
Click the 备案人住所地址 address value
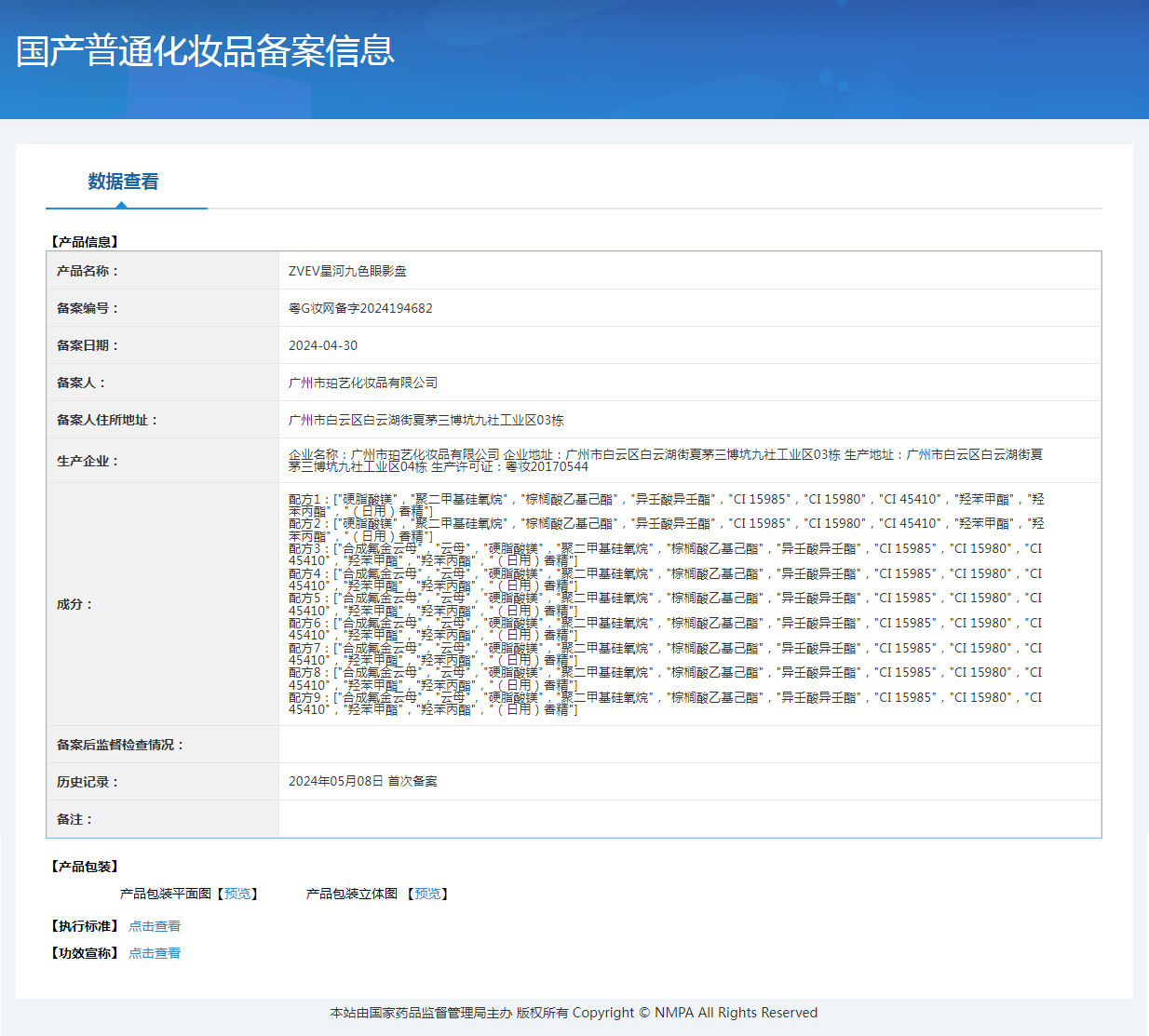pos(426,420)
